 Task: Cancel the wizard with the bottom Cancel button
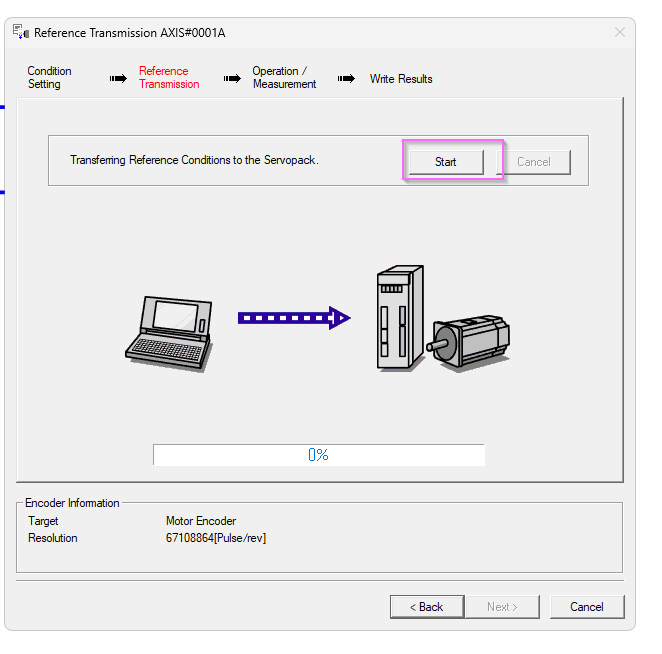click(x=587, y=607)
